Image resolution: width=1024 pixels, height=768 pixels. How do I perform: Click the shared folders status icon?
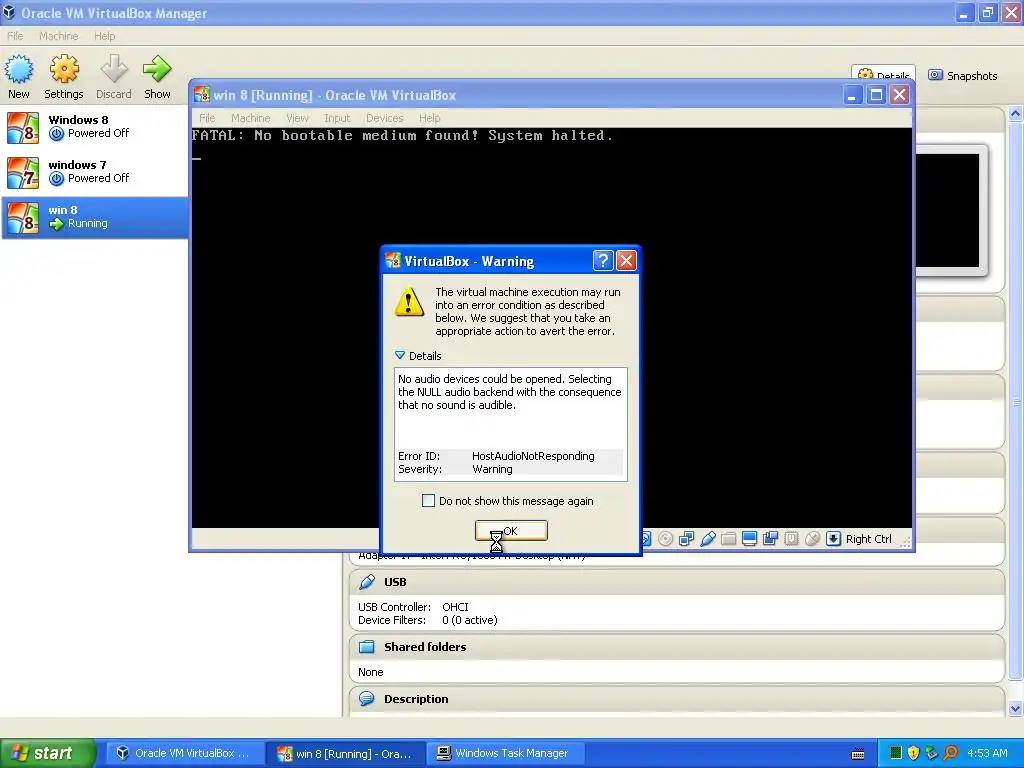729,539
